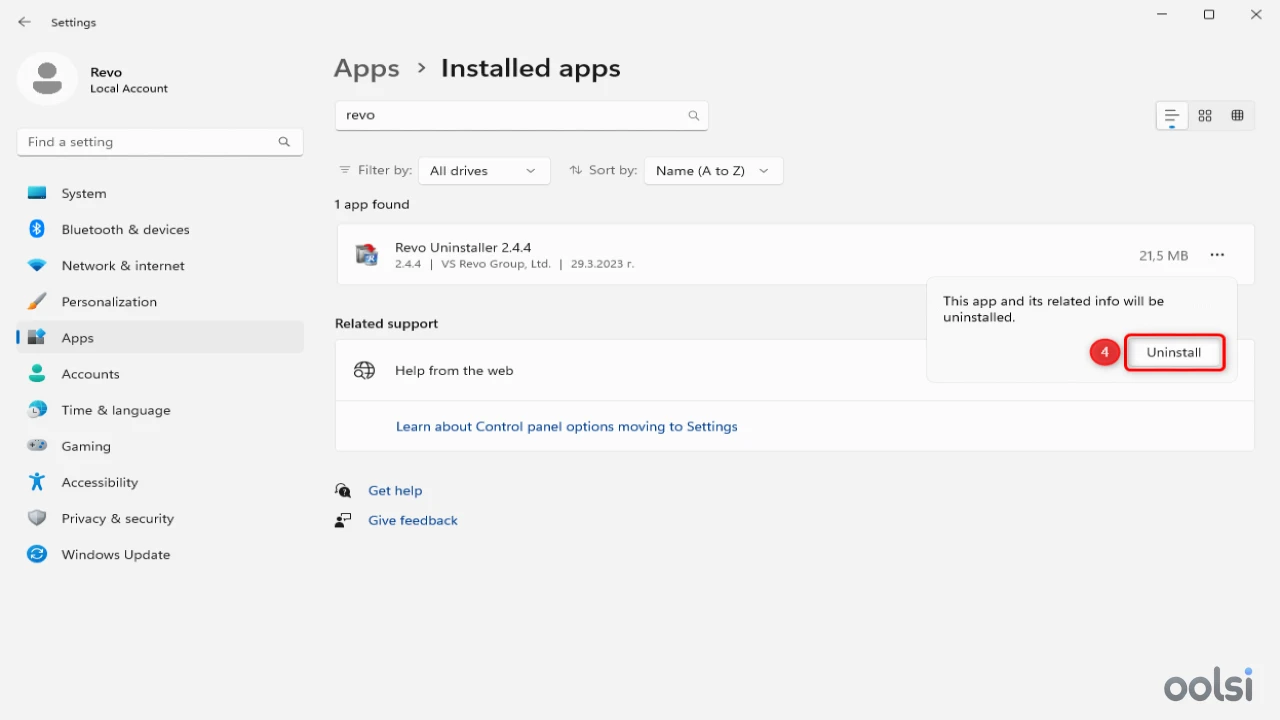The width and height of the screenshot is (1280, 720).
Task: Switch to grid view layout
Action: 1205,116
